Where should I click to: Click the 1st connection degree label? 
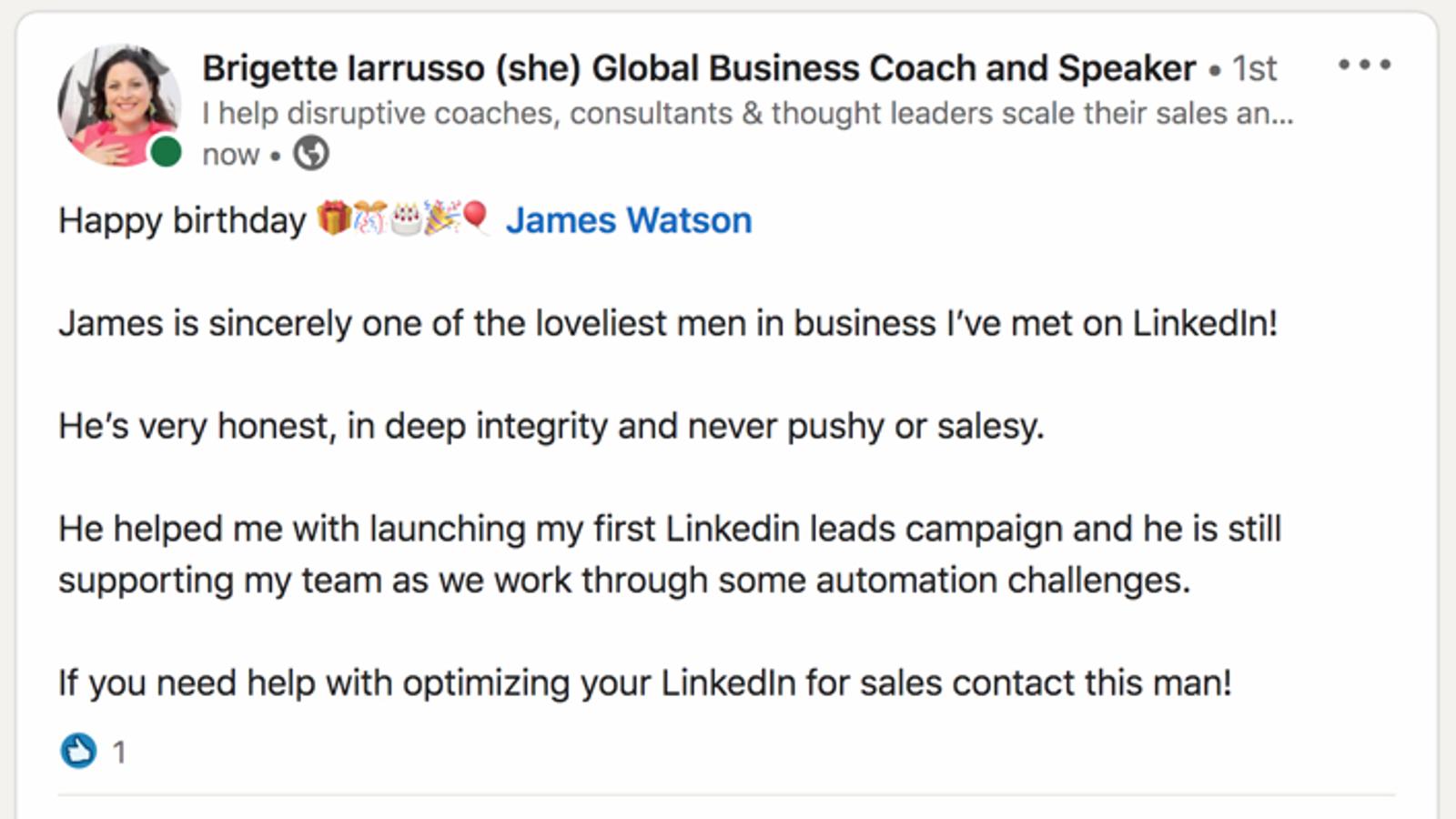click(x=1254, y=69)
